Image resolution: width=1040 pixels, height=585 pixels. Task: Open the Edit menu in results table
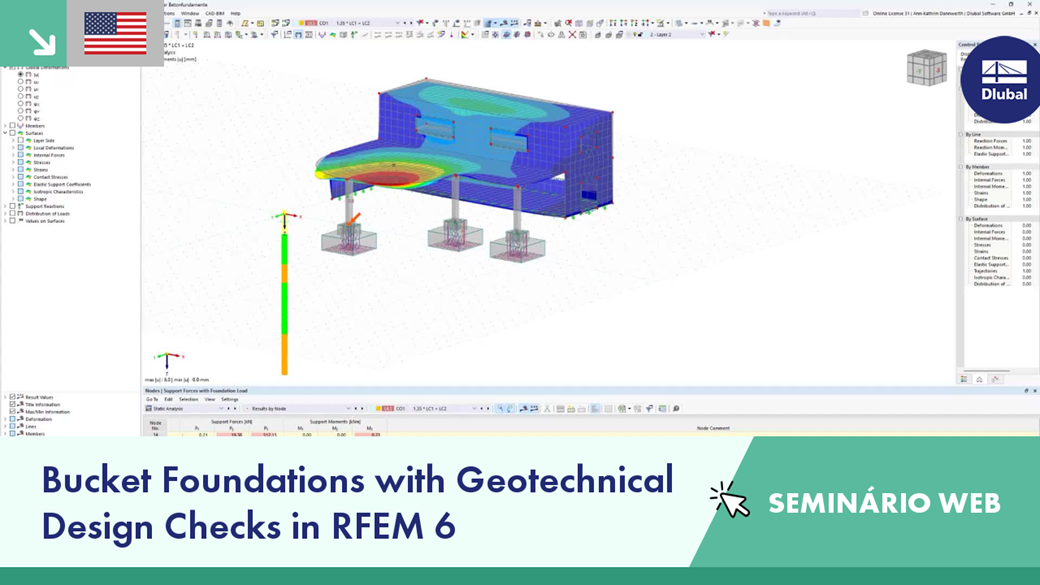168,399
